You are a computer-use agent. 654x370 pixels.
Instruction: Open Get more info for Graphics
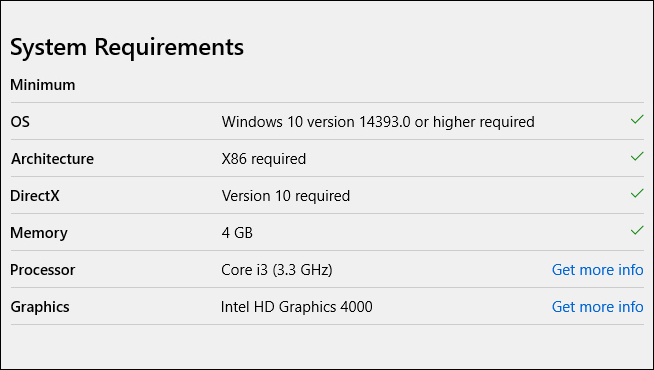597,307
